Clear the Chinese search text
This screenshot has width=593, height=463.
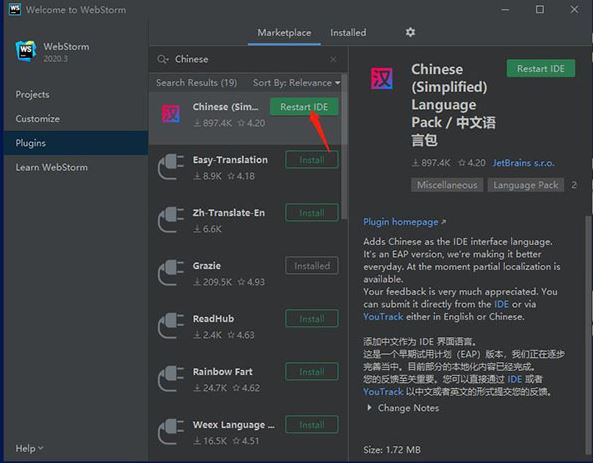[333, 59]
